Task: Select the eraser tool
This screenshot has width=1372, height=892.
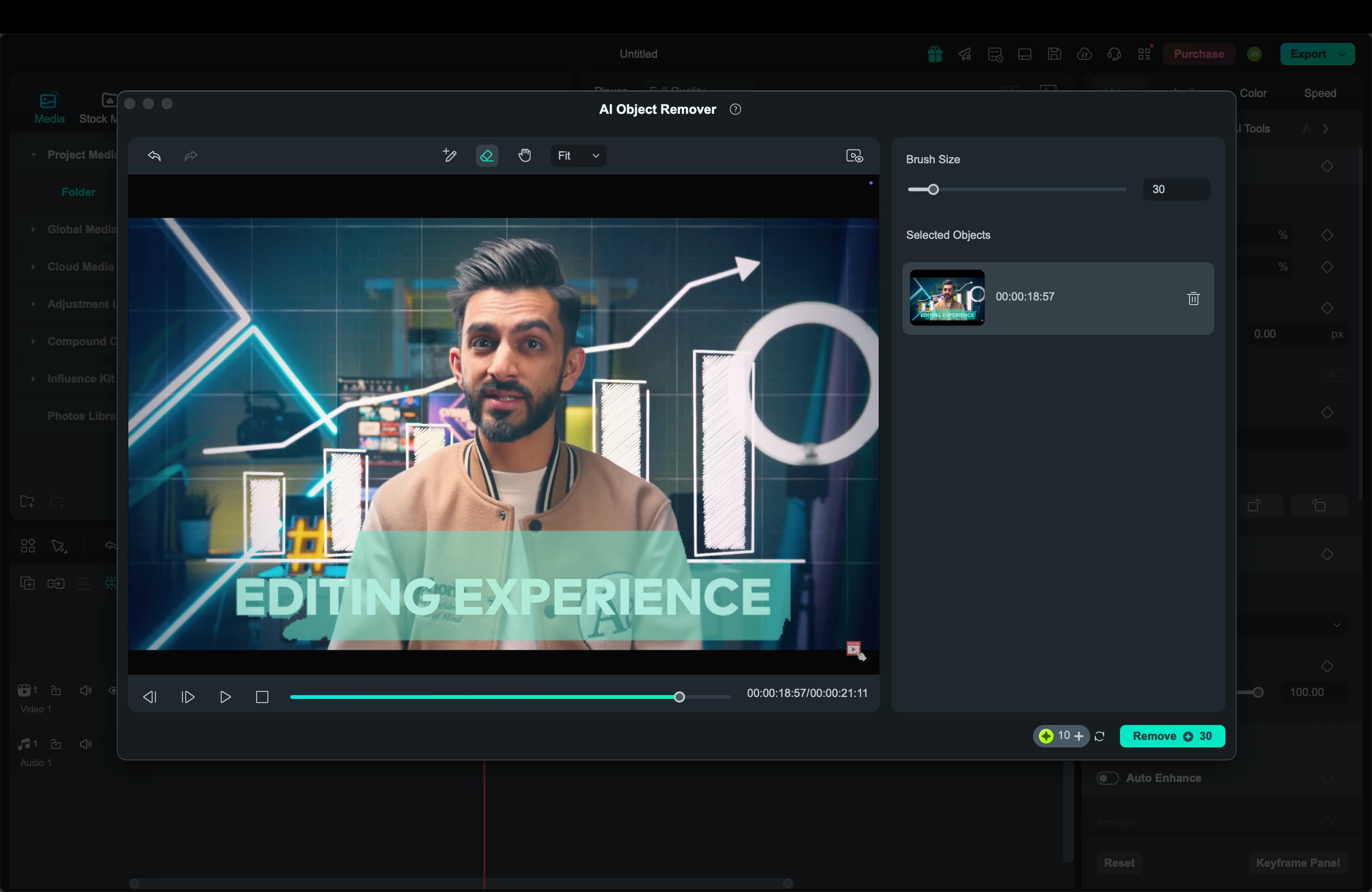Action: pyautogui.click(x=487, y=155)
